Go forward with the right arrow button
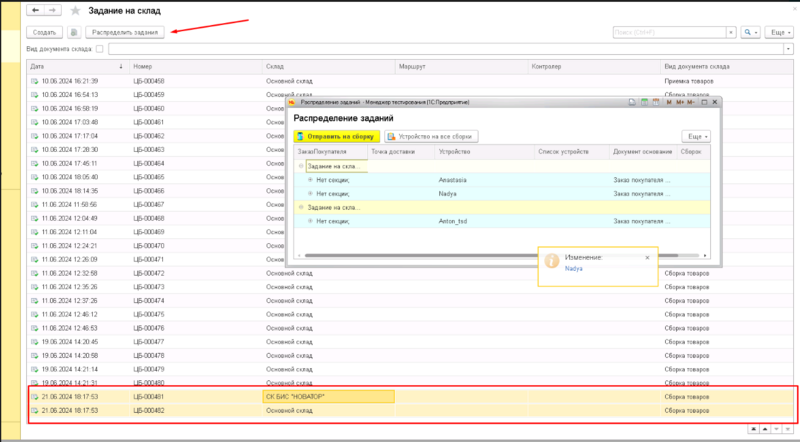The width and height of the screenshot is (800, 442). (52, 10)
